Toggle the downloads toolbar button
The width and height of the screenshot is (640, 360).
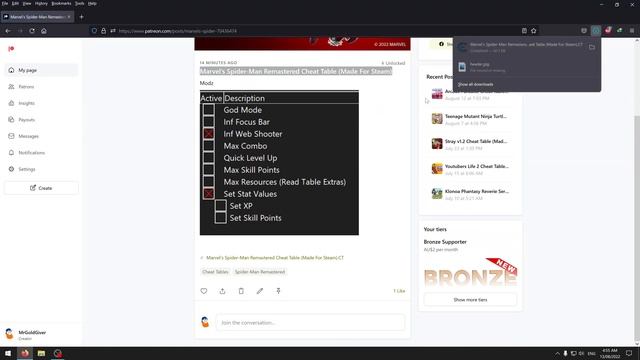click(596, 31)
